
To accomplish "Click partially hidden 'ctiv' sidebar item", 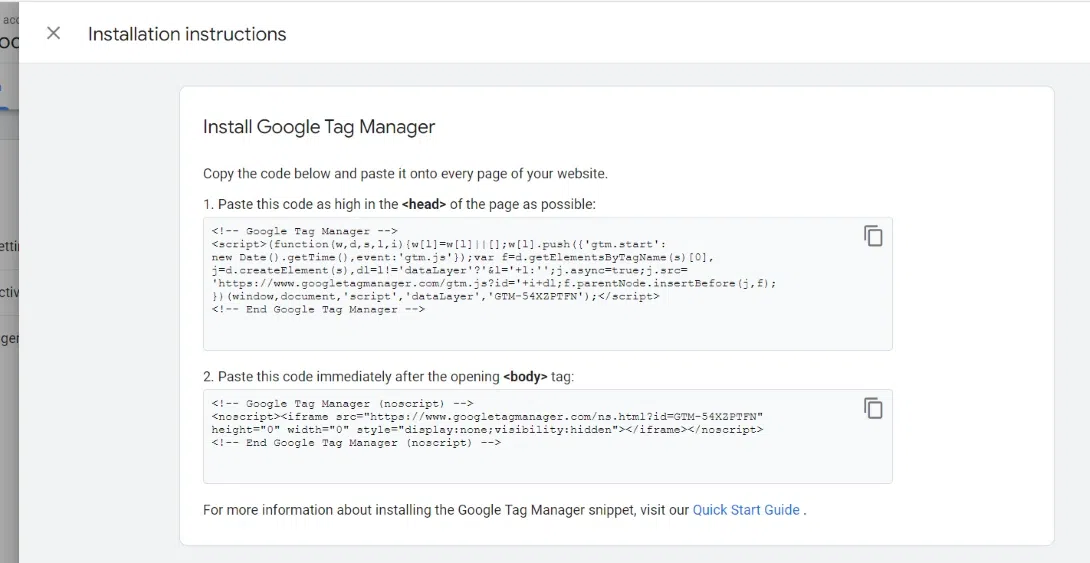I will tap(9, 292).
